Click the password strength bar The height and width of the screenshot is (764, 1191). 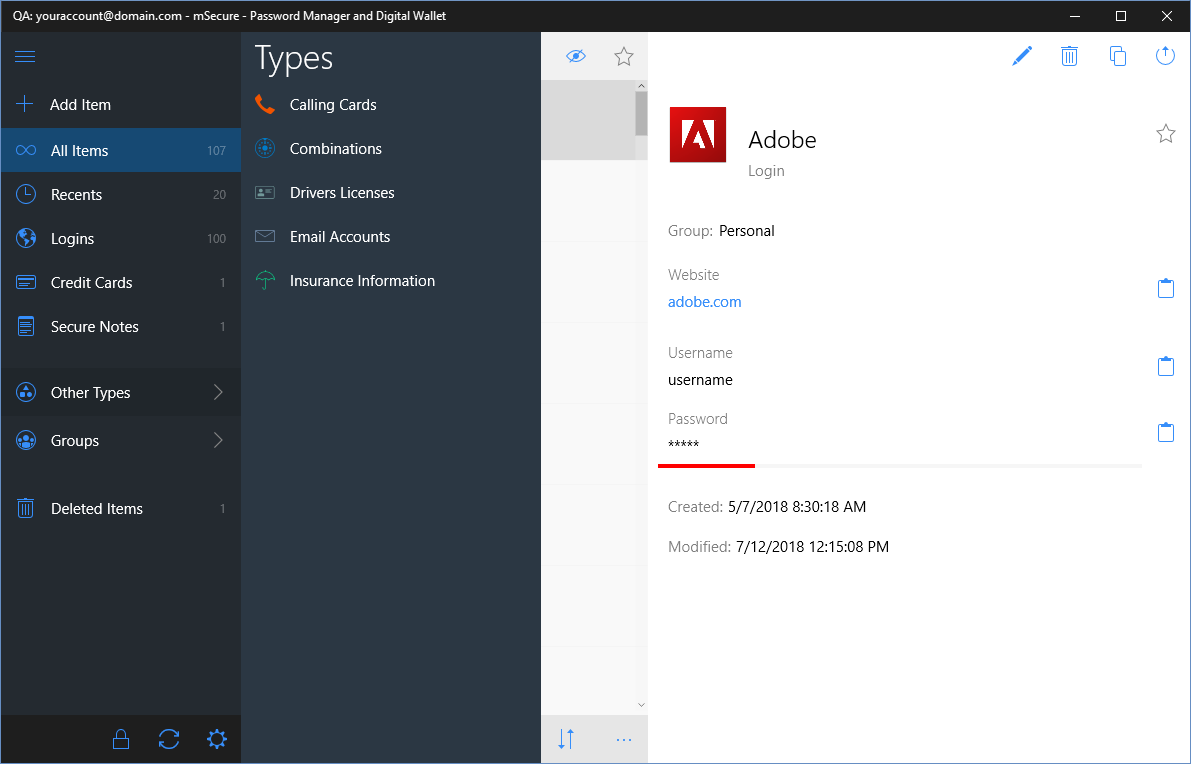coord(900,466)
